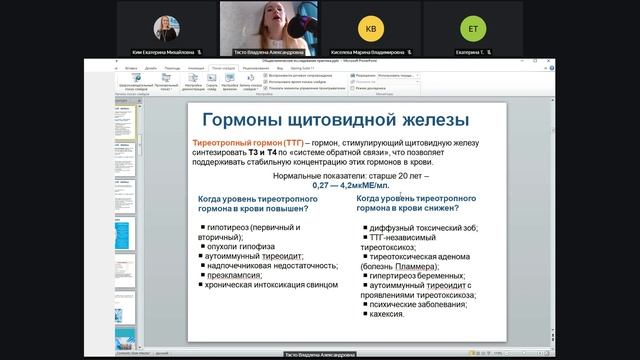Image resolution: width=640 pixels, height=360 pixels.
Task: Click the KB avatar of Киселева Марина
Action: click(x=371, y=29)
